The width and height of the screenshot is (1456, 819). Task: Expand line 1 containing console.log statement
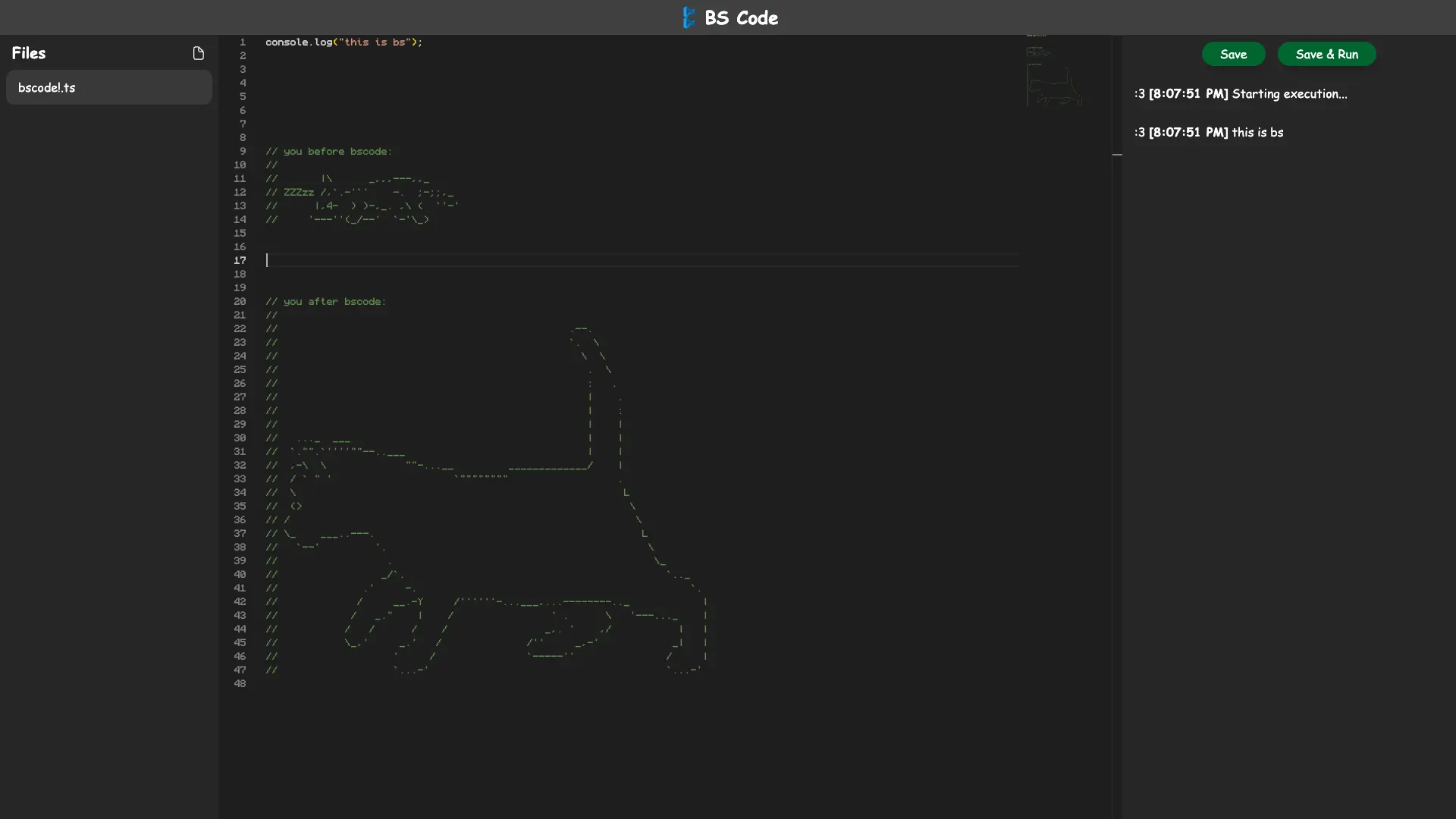344,42
